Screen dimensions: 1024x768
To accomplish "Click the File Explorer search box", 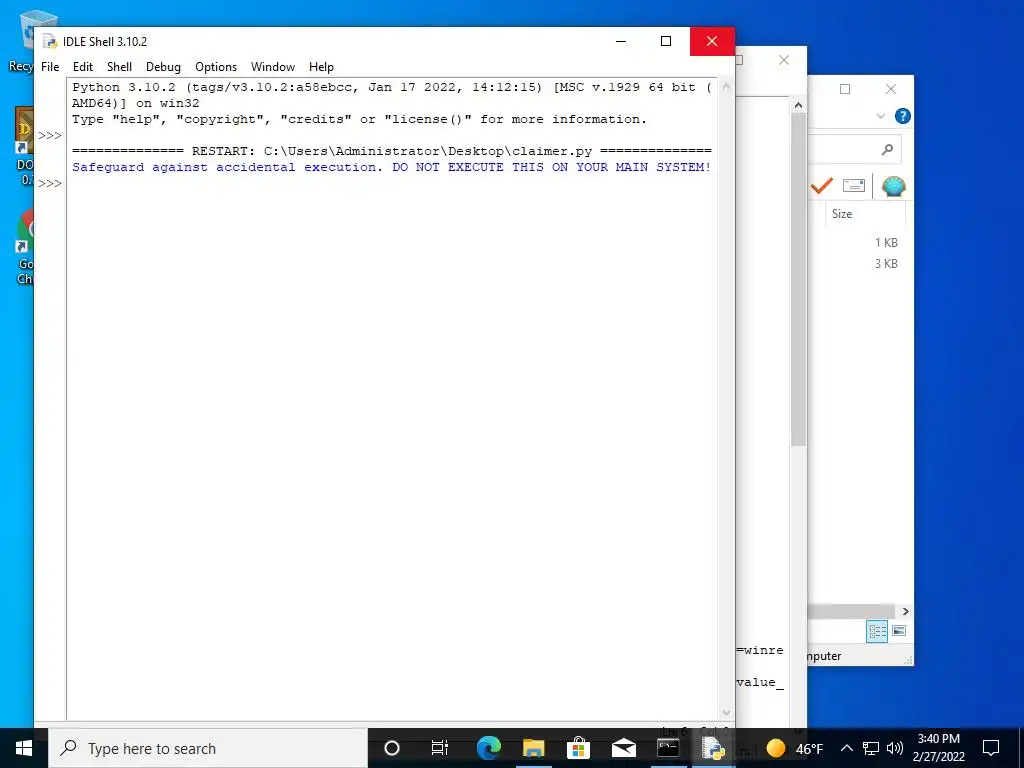I will click(x=854, y=150).
